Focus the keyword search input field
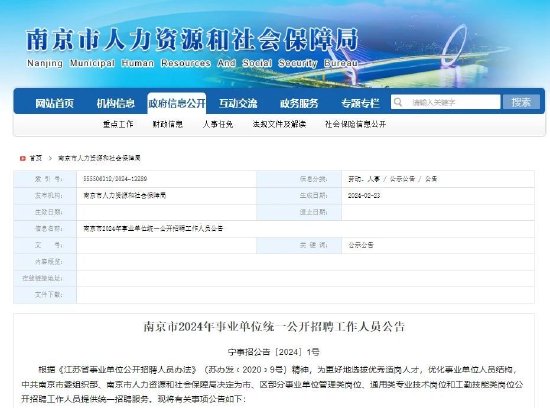The image size is (550, 408). pyautogui.click(x=445, y=102)
